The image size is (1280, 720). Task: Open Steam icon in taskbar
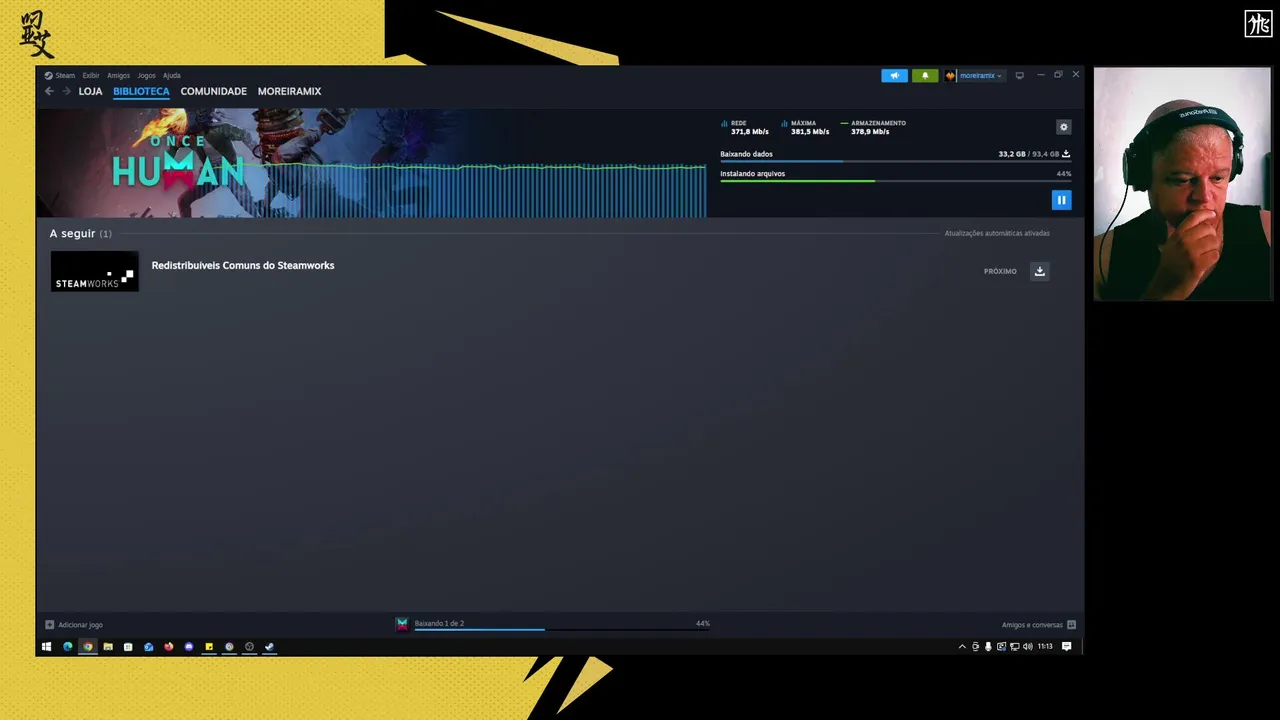tap(269, 647)
